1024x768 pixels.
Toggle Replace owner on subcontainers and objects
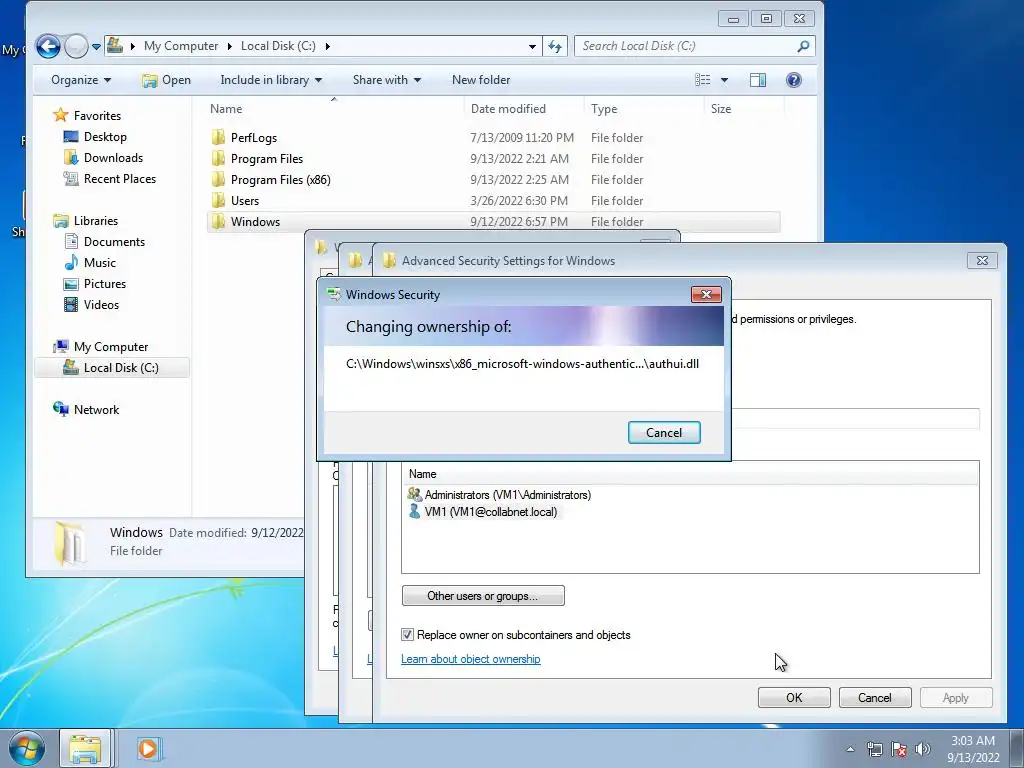[x=408, y=635]
